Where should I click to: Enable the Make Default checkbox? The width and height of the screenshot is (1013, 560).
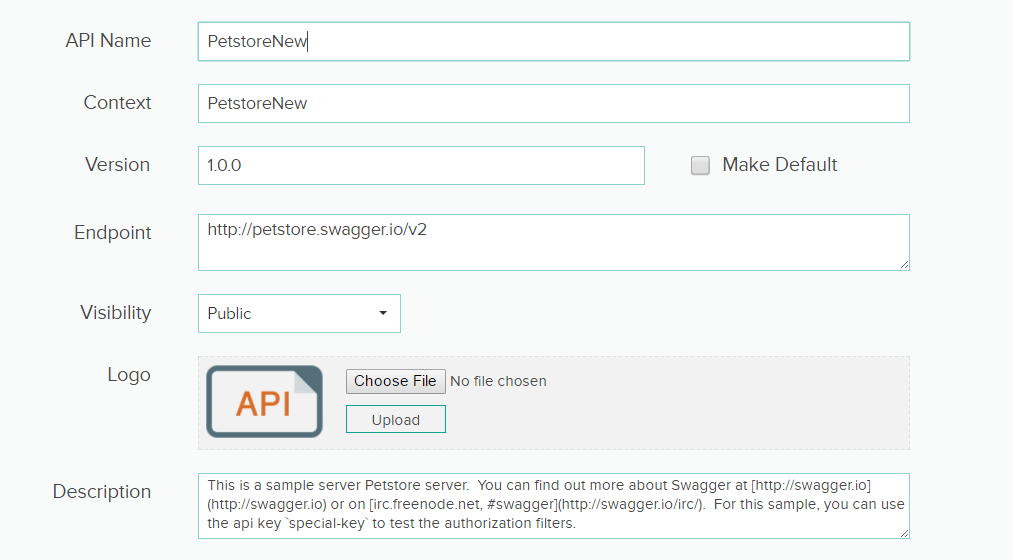(700, 166)
